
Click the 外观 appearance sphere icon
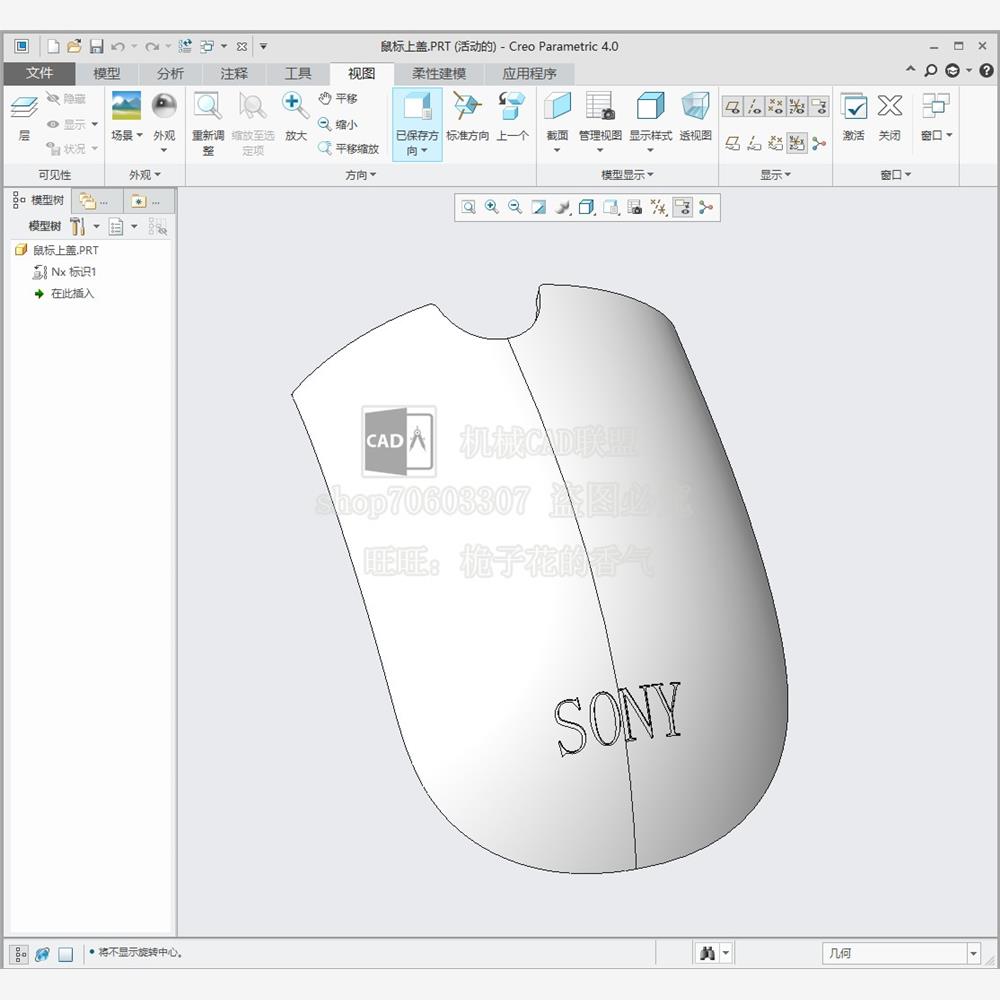tap(164, 106)
